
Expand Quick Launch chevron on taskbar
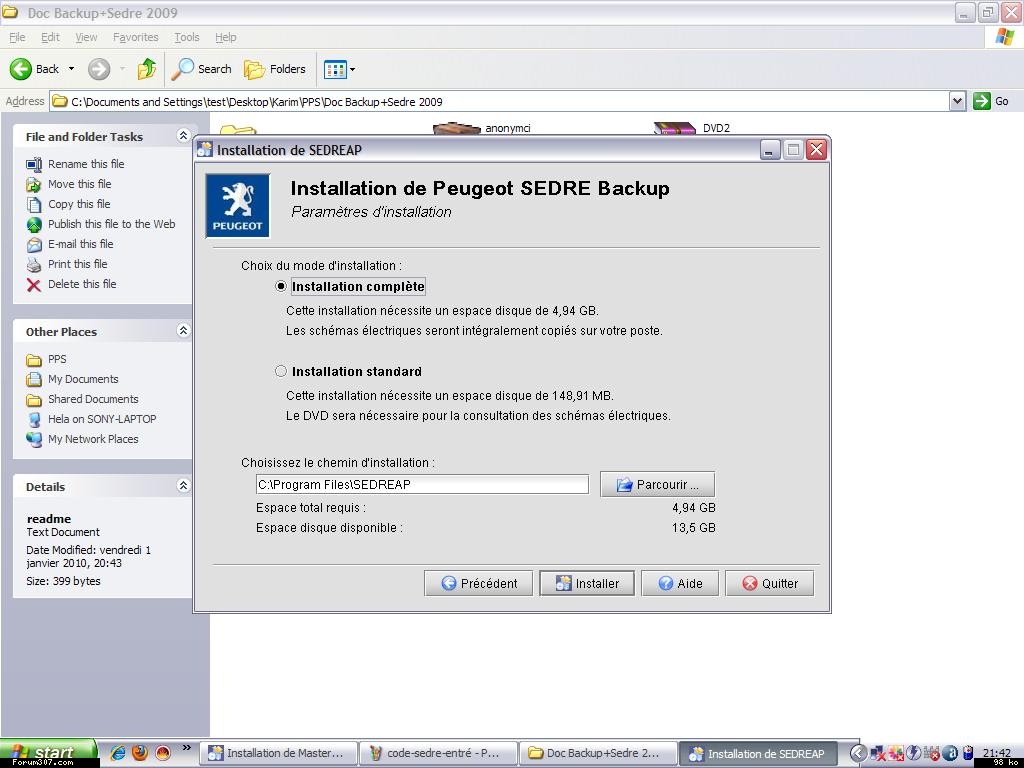pos(186,748)
